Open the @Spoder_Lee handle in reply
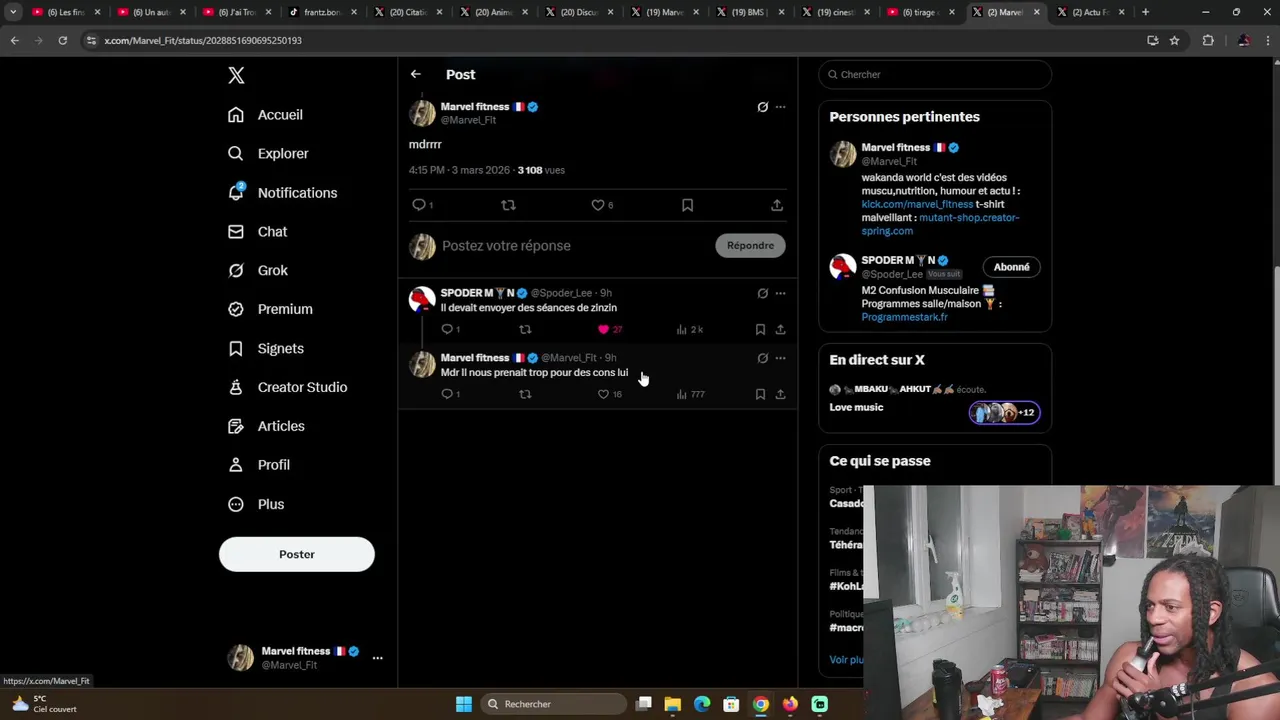The height and width of the screenshot is (720, 1280). pos(561,293)
